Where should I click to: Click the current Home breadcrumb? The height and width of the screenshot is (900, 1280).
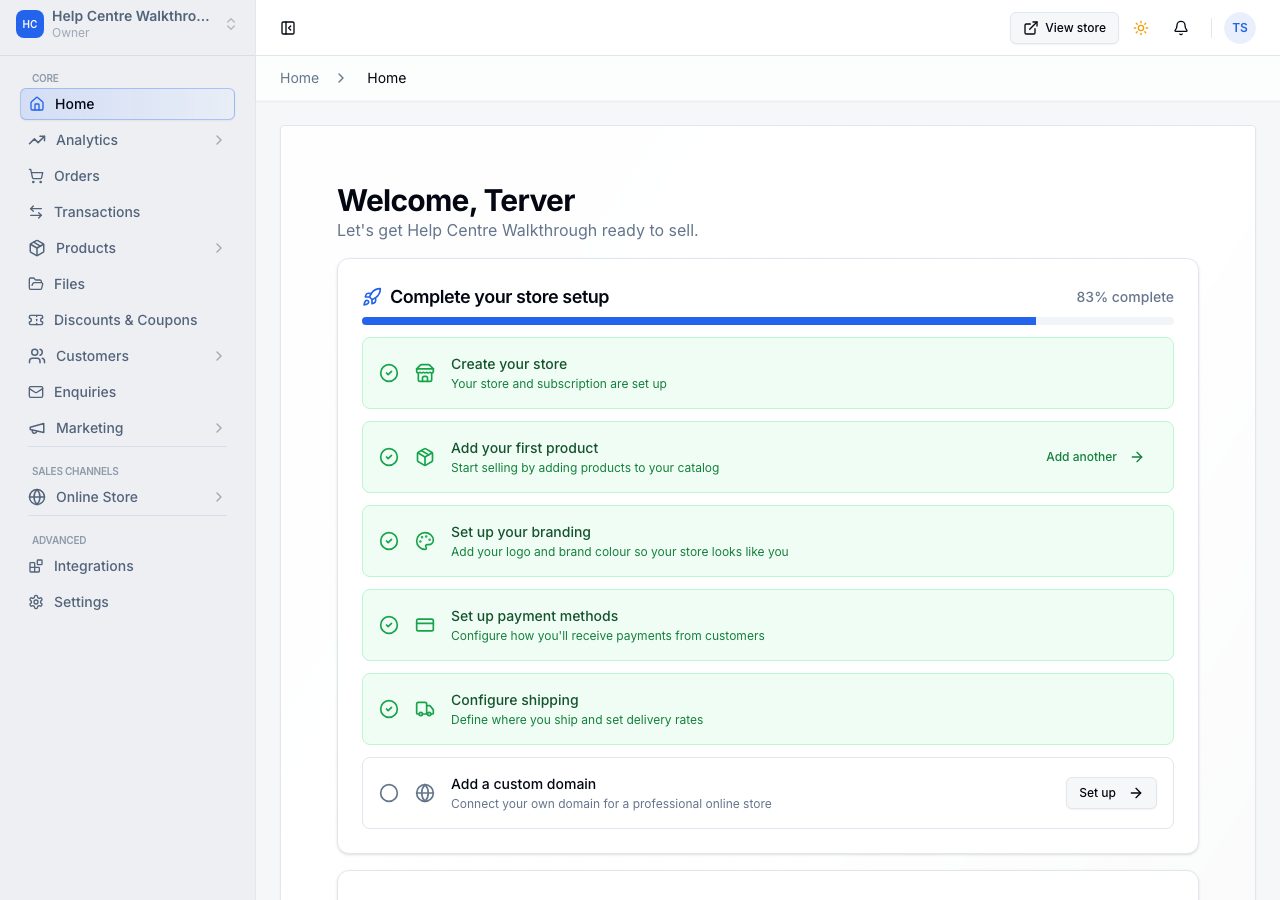coord(386,78)
